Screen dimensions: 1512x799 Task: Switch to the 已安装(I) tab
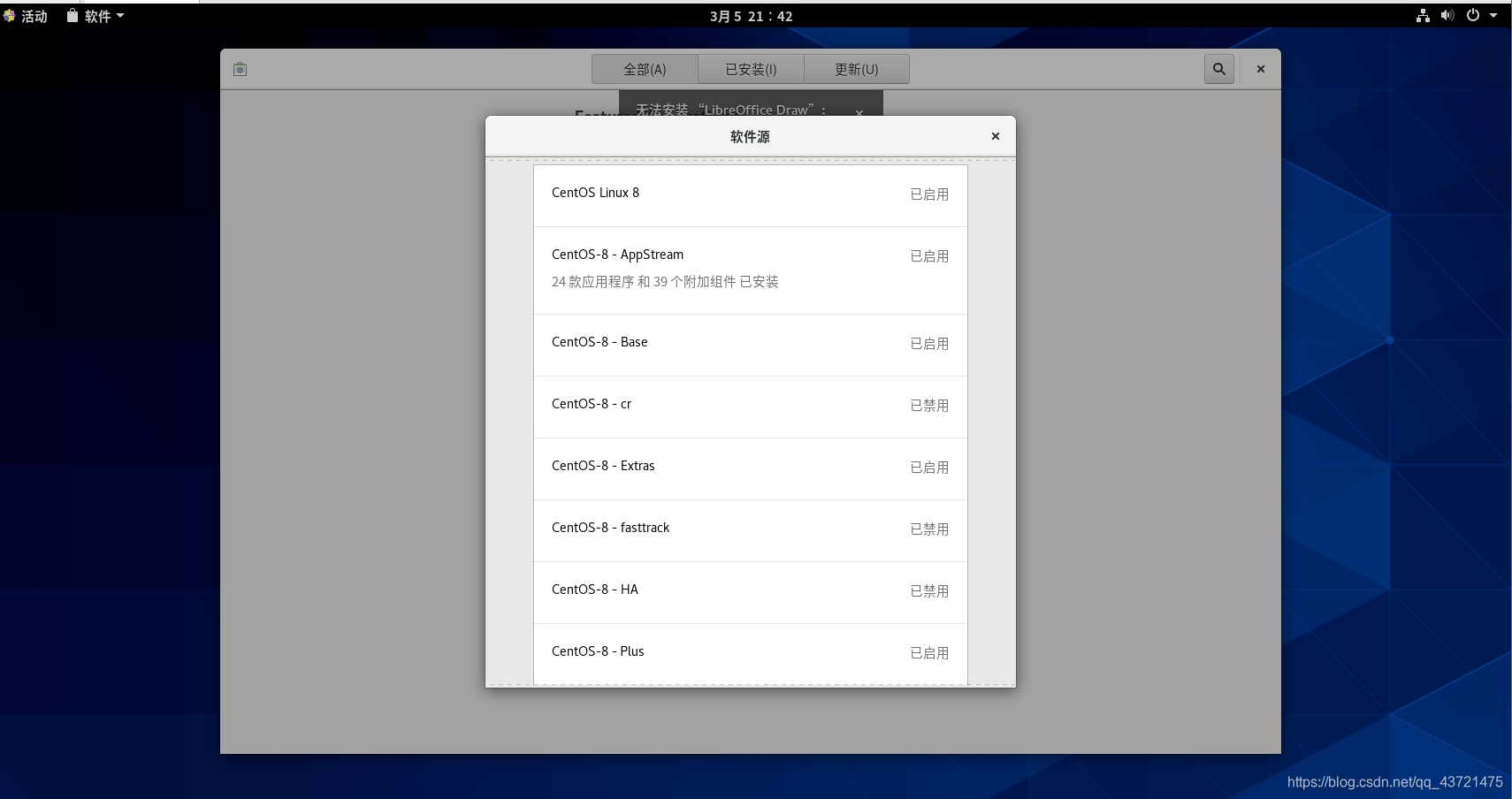click(751, 69)
